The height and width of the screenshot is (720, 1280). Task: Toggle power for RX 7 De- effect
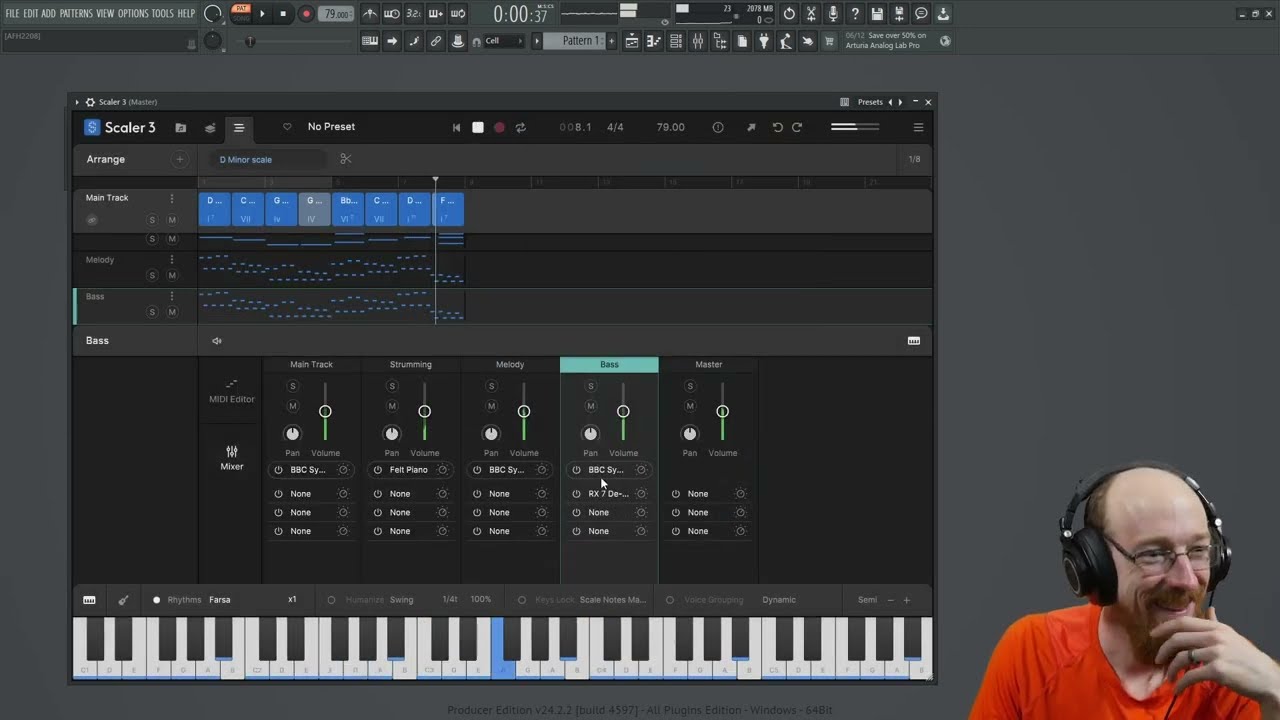coord(576,494)
